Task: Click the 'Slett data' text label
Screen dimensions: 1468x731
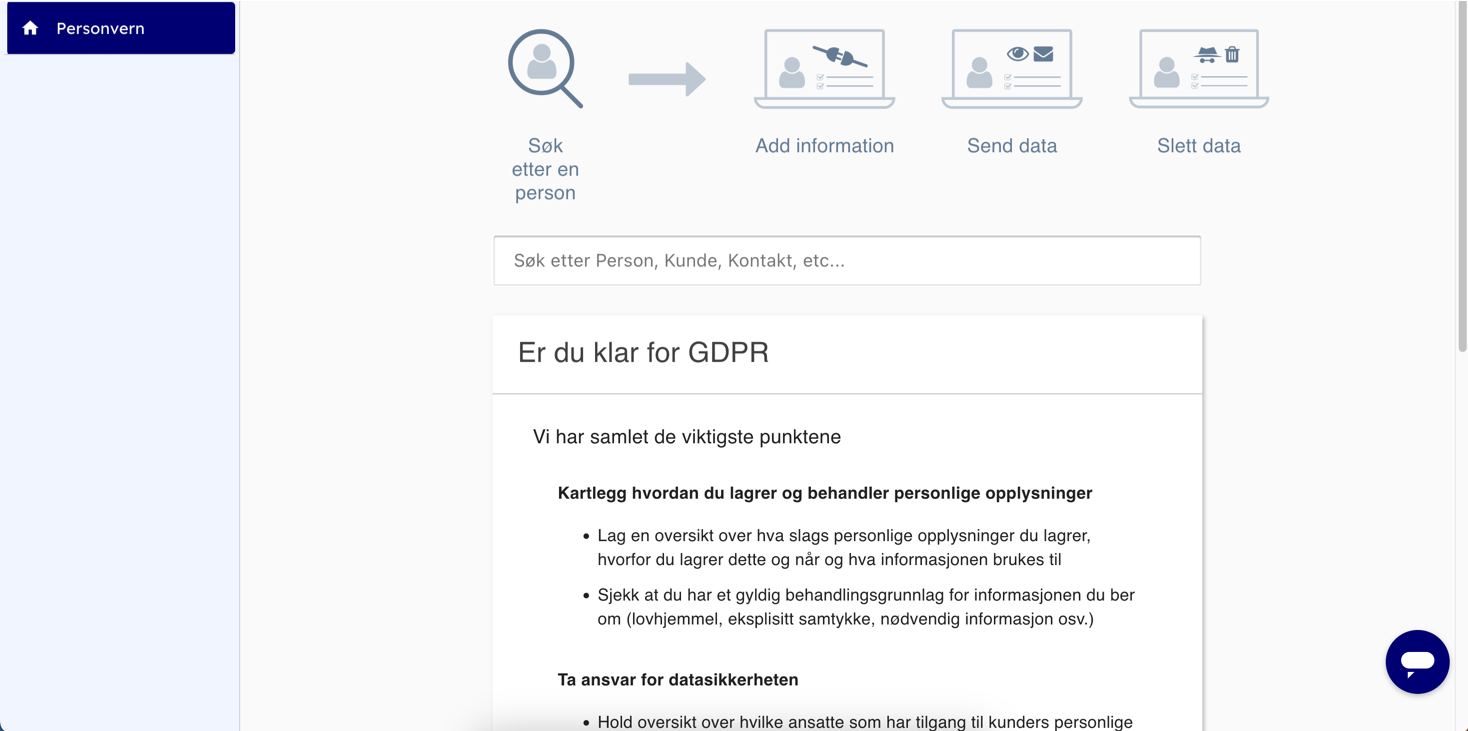Action: pyautogui.click(x=1198, y=146)
